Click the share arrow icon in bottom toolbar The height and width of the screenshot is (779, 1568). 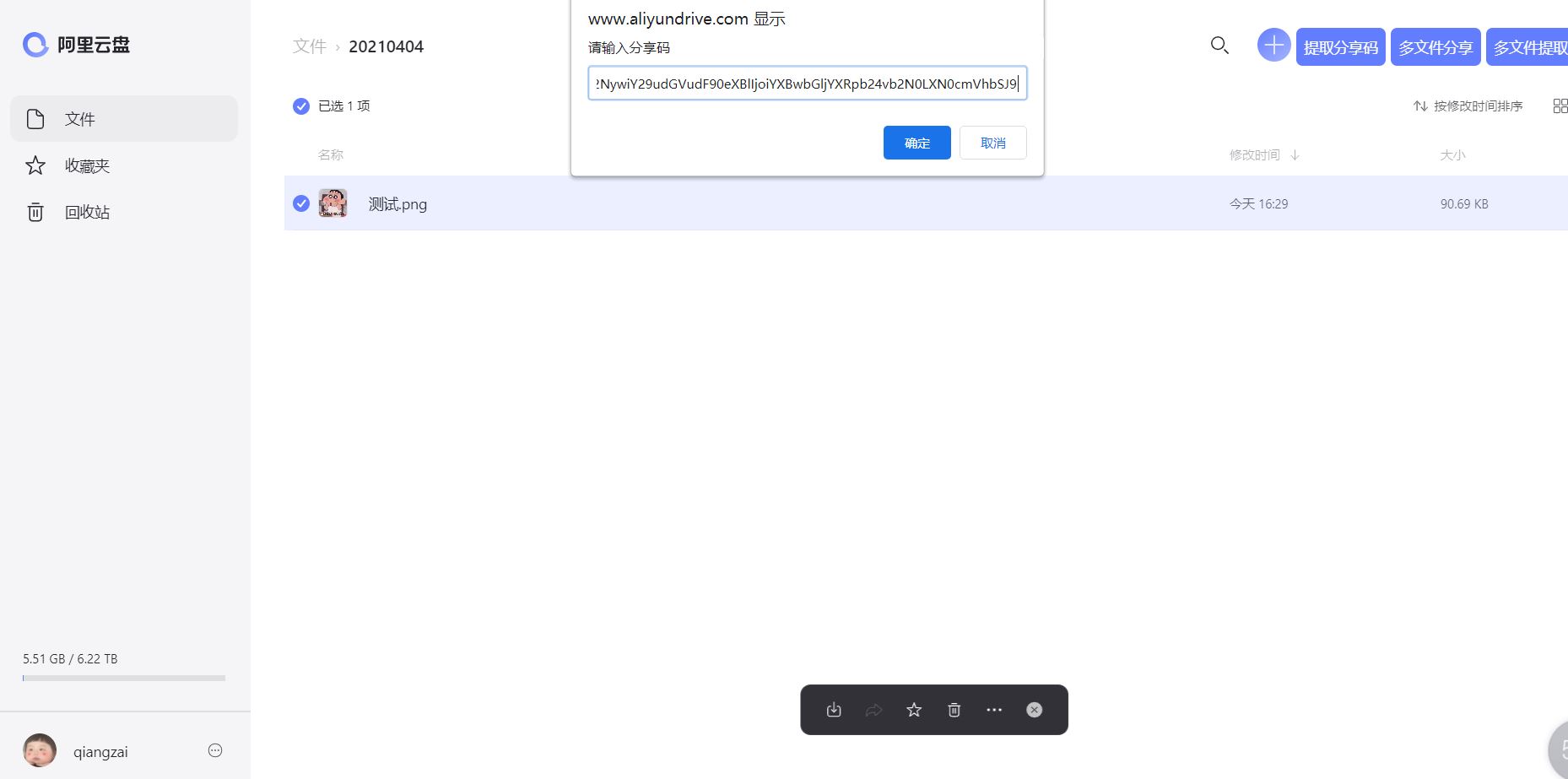[873, 710]
